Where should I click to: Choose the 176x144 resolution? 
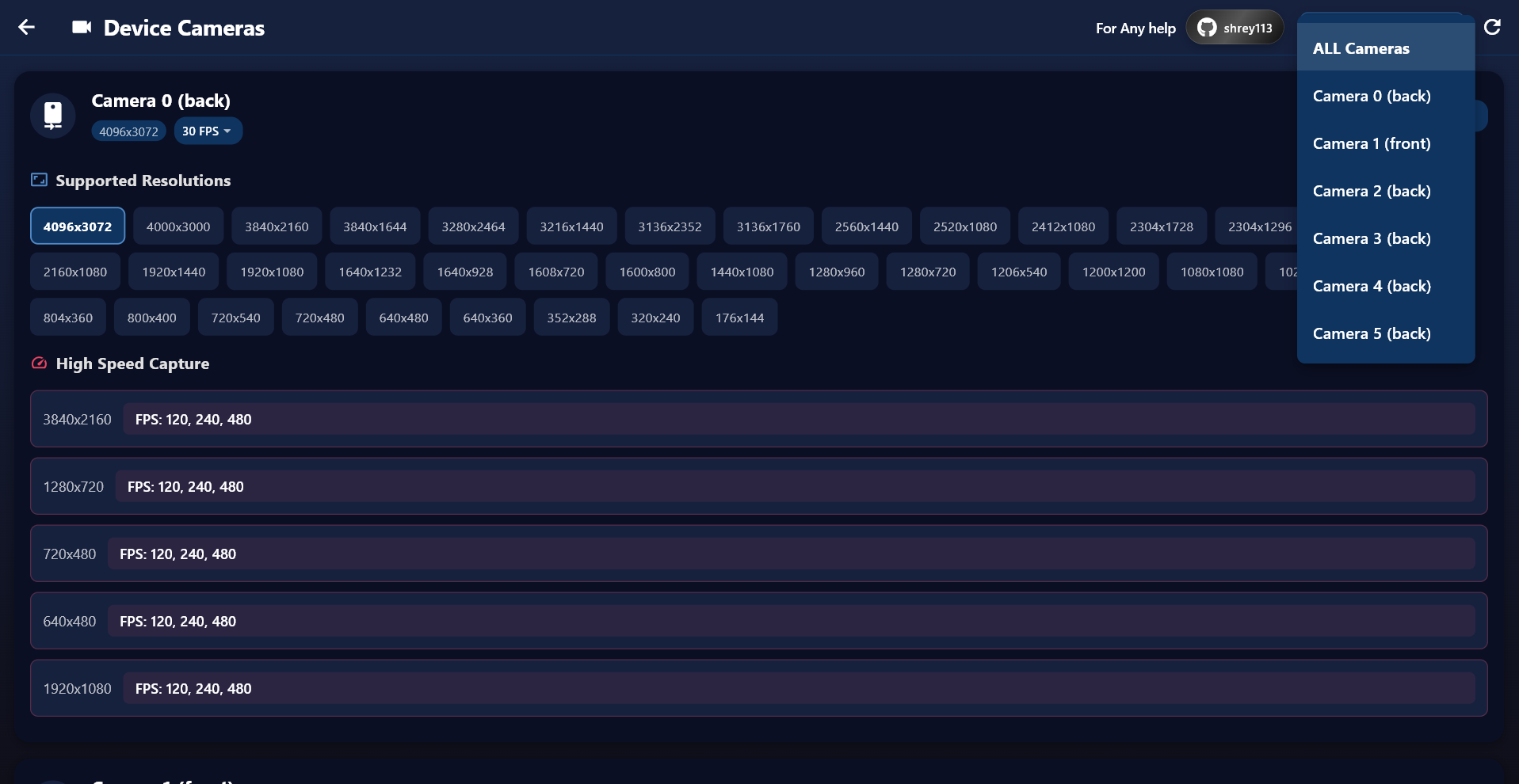click(x=739, y=318)
